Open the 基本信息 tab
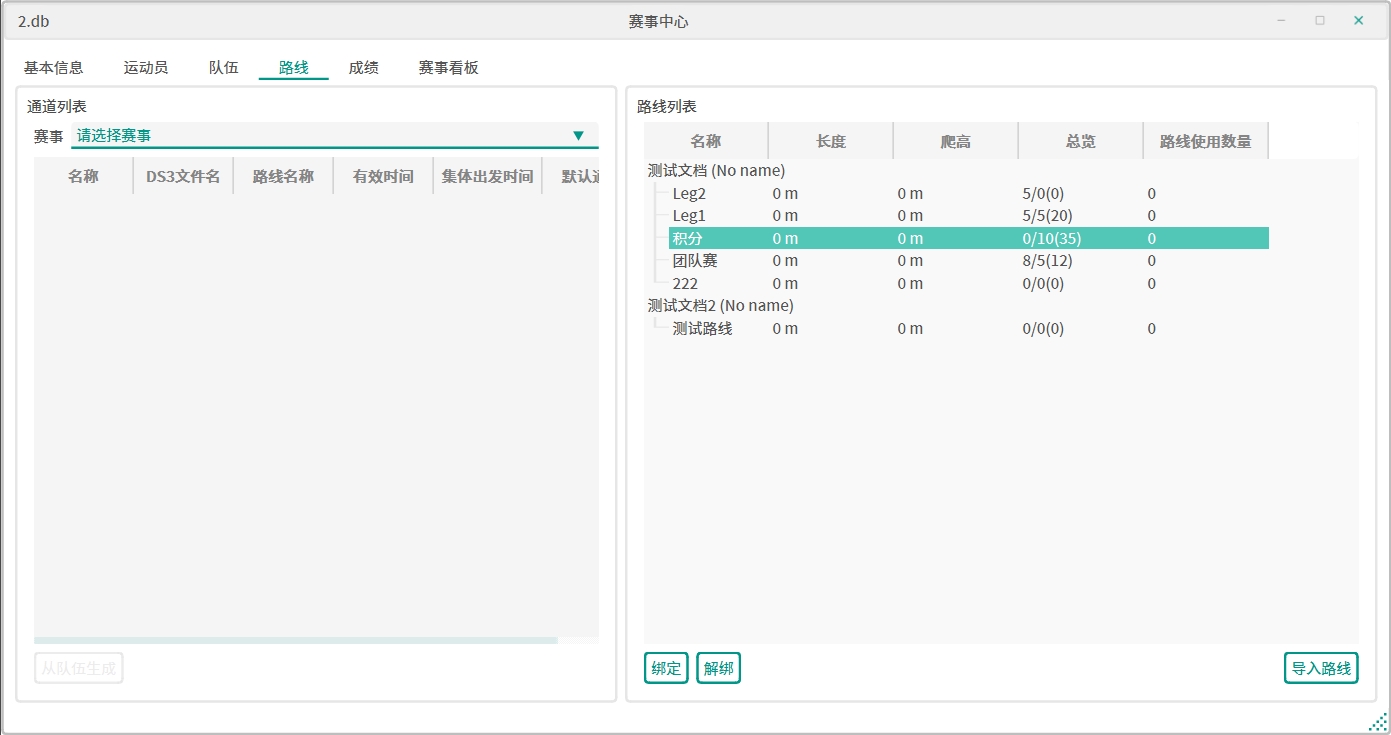Screen dimensions: 1391x735 click(54, 68)
